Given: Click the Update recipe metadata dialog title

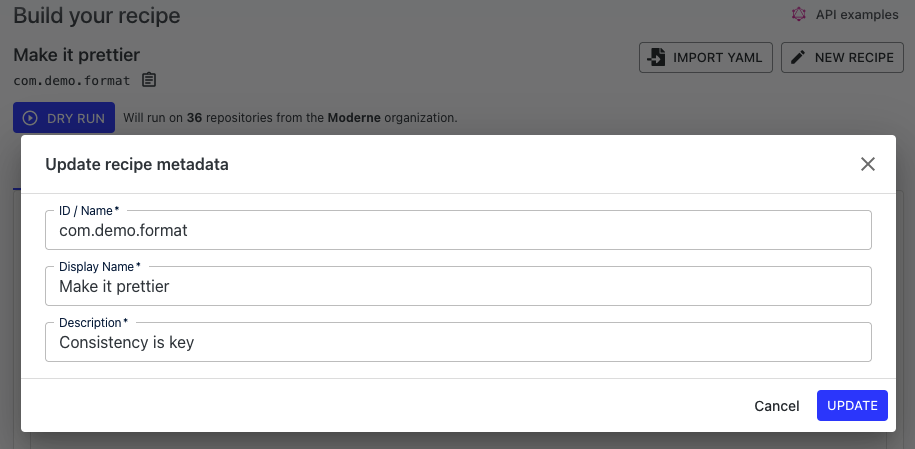Looking at the screenshot, I should coord(137,165).
